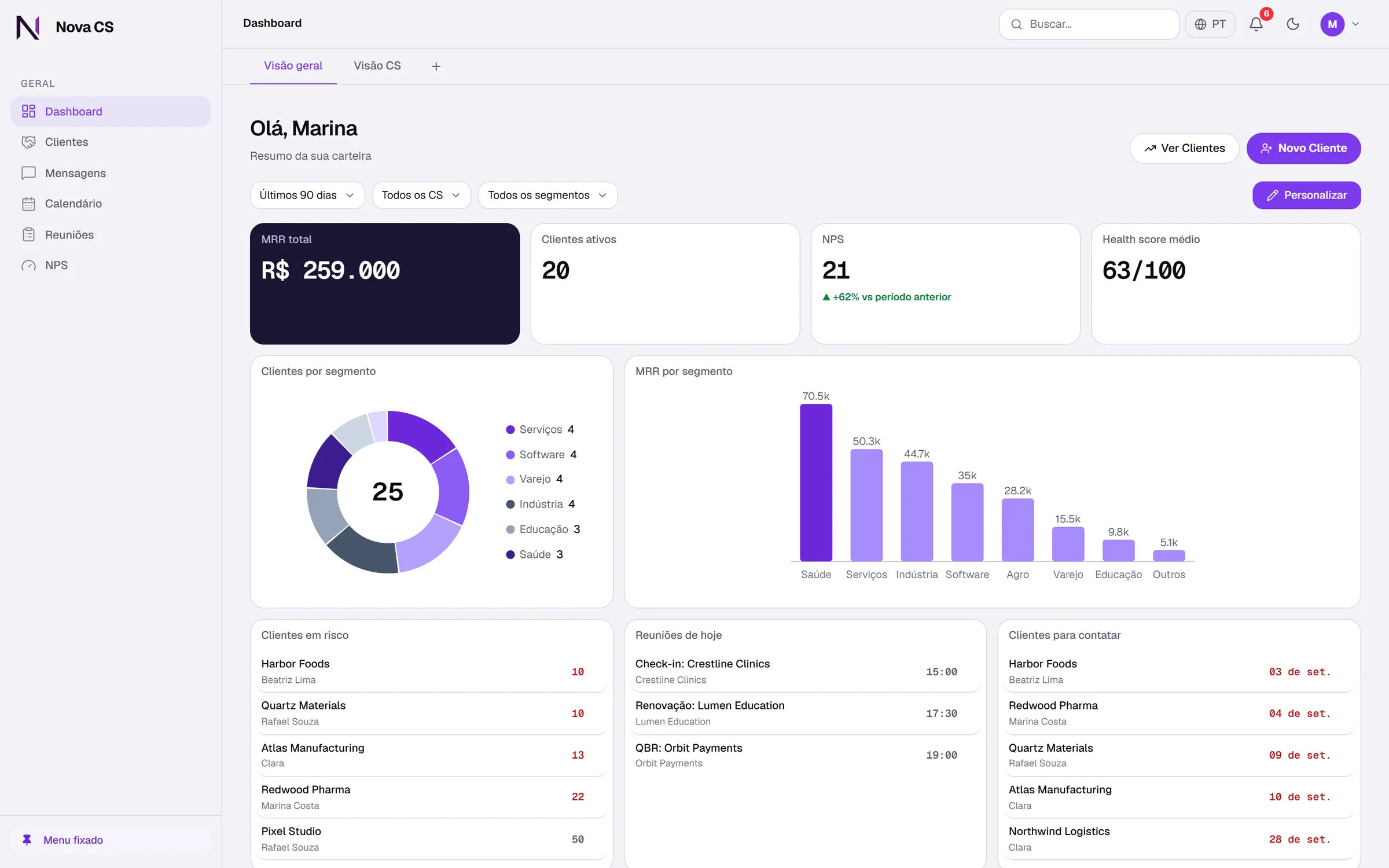Click the Saúde legend color dot
Viewport: 1389px width, 868px height.
pos(510,555)
